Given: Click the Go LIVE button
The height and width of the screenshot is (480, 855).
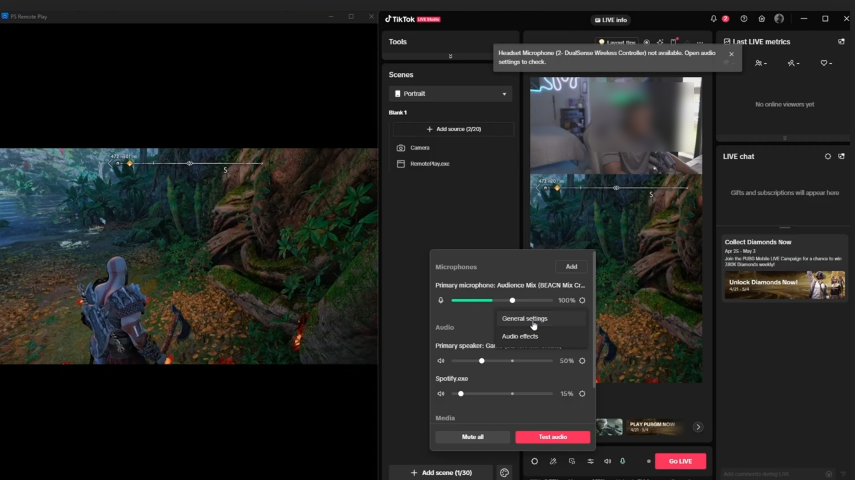Looking at the screenshot, I should tap(680, 461).
